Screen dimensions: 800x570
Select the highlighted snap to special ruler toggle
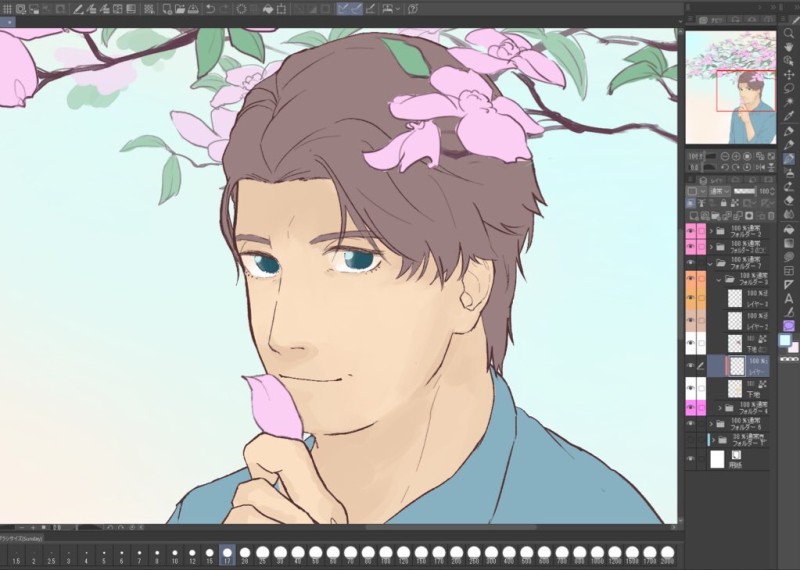[x=356, y=9]
